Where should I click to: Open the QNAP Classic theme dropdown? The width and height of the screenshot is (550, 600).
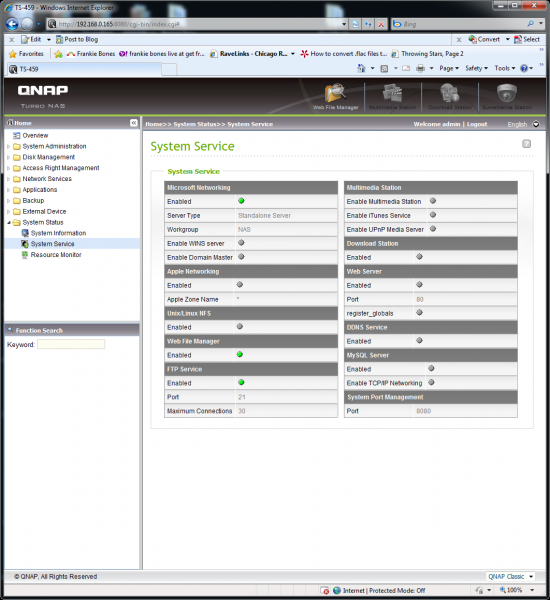click(530, 576)
